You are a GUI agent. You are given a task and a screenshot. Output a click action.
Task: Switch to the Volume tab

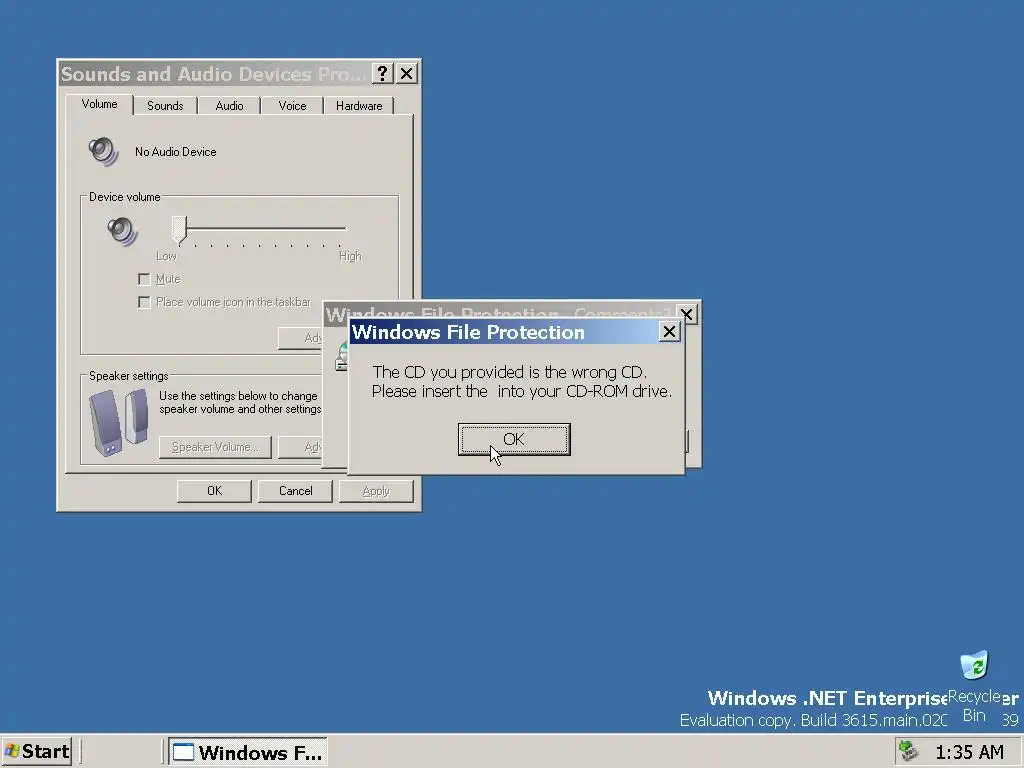click(x=99, y=104)
